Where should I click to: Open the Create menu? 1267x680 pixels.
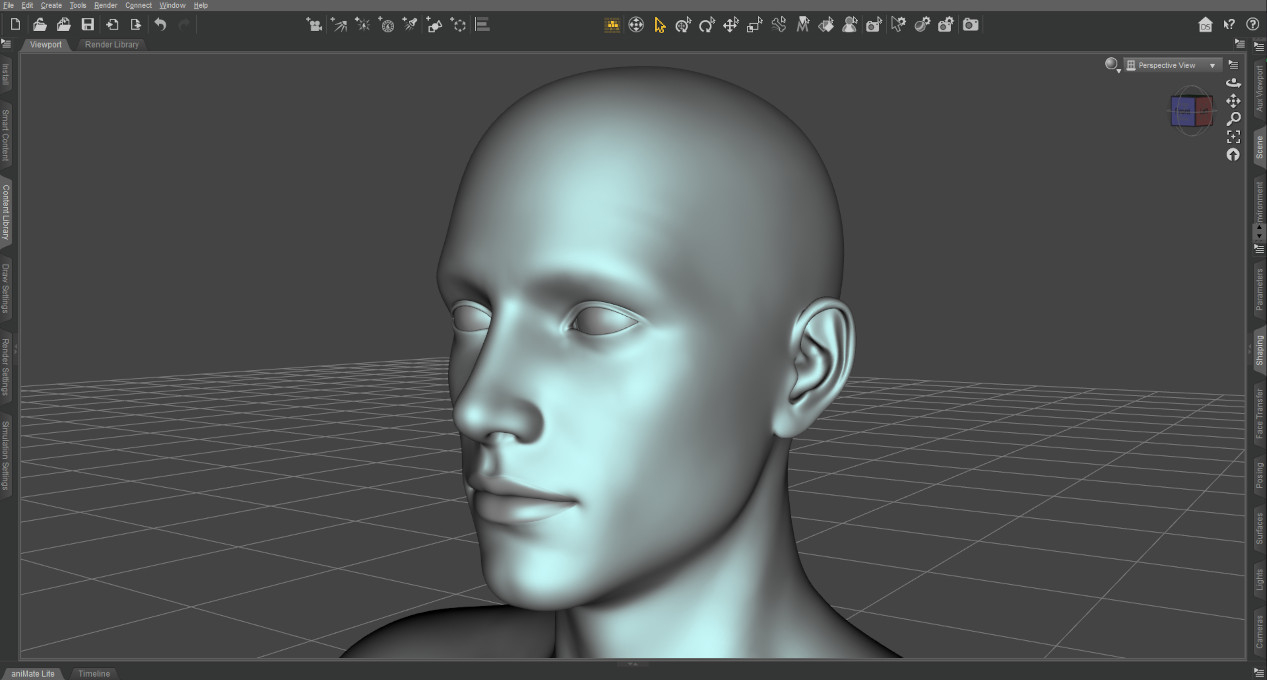(x=51, y=5)
